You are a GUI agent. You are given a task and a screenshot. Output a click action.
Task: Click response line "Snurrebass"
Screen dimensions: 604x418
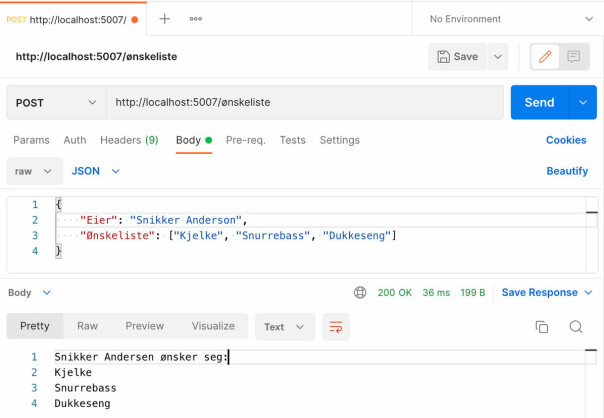coord(85,388)
